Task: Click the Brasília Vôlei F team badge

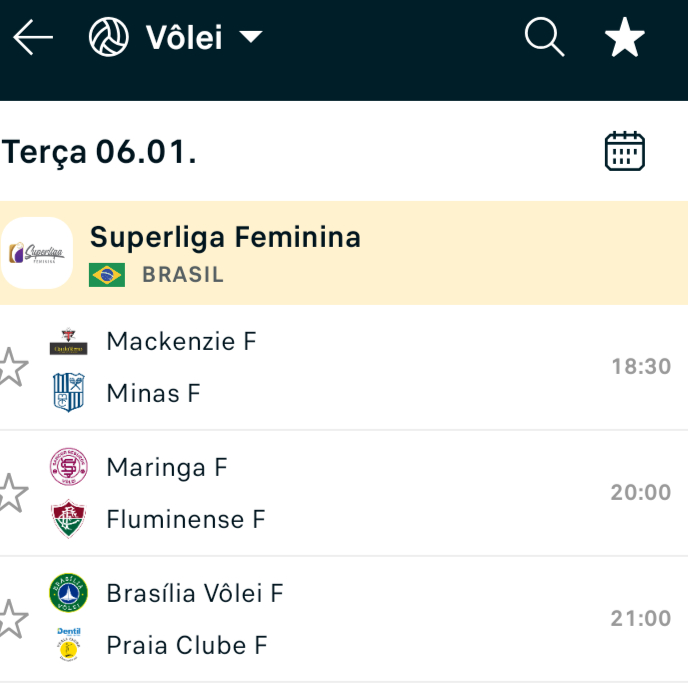Action: point(68,593)
